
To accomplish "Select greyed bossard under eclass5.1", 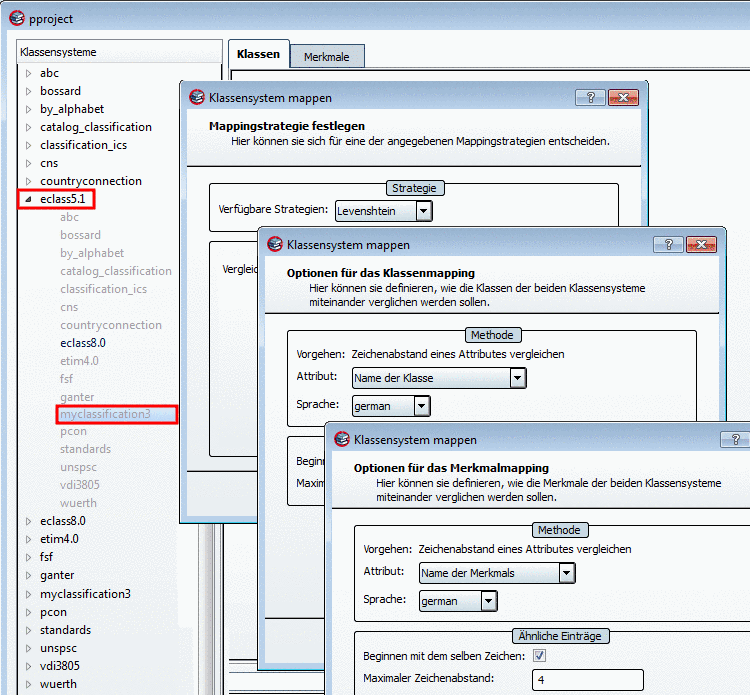I will 80,235.
